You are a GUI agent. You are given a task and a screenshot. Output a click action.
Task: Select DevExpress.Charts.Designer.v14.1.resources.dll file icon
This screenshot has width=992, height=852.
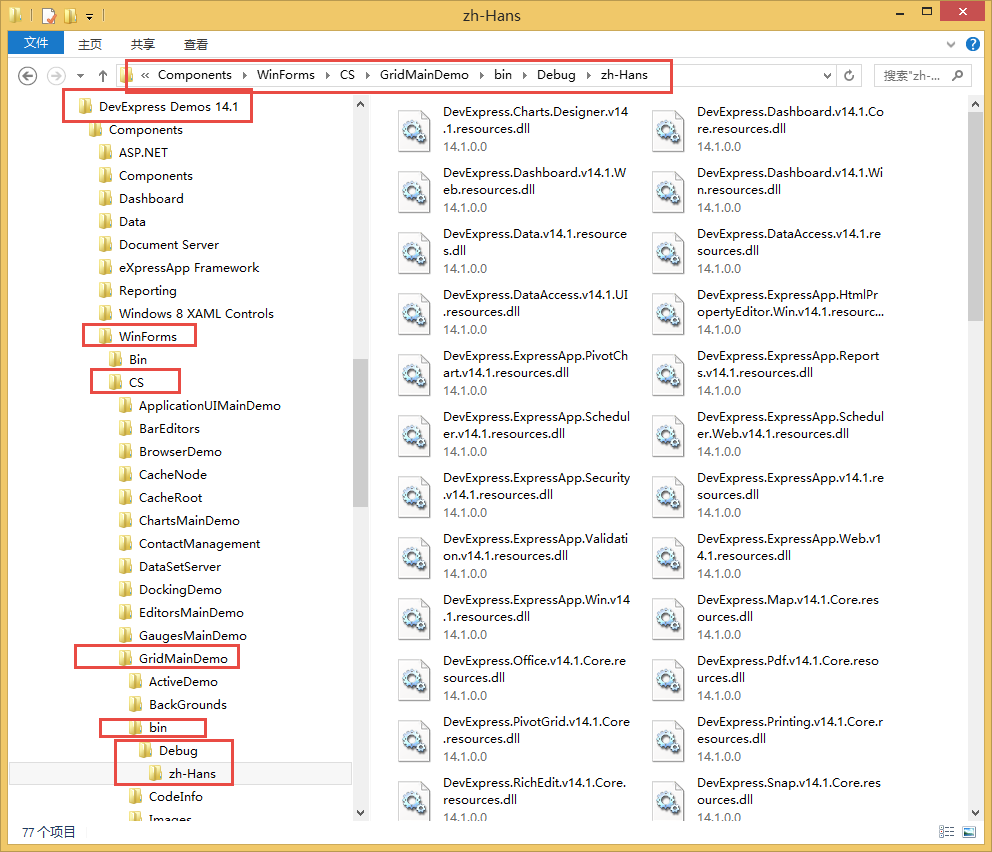click(x=414, y=130)
